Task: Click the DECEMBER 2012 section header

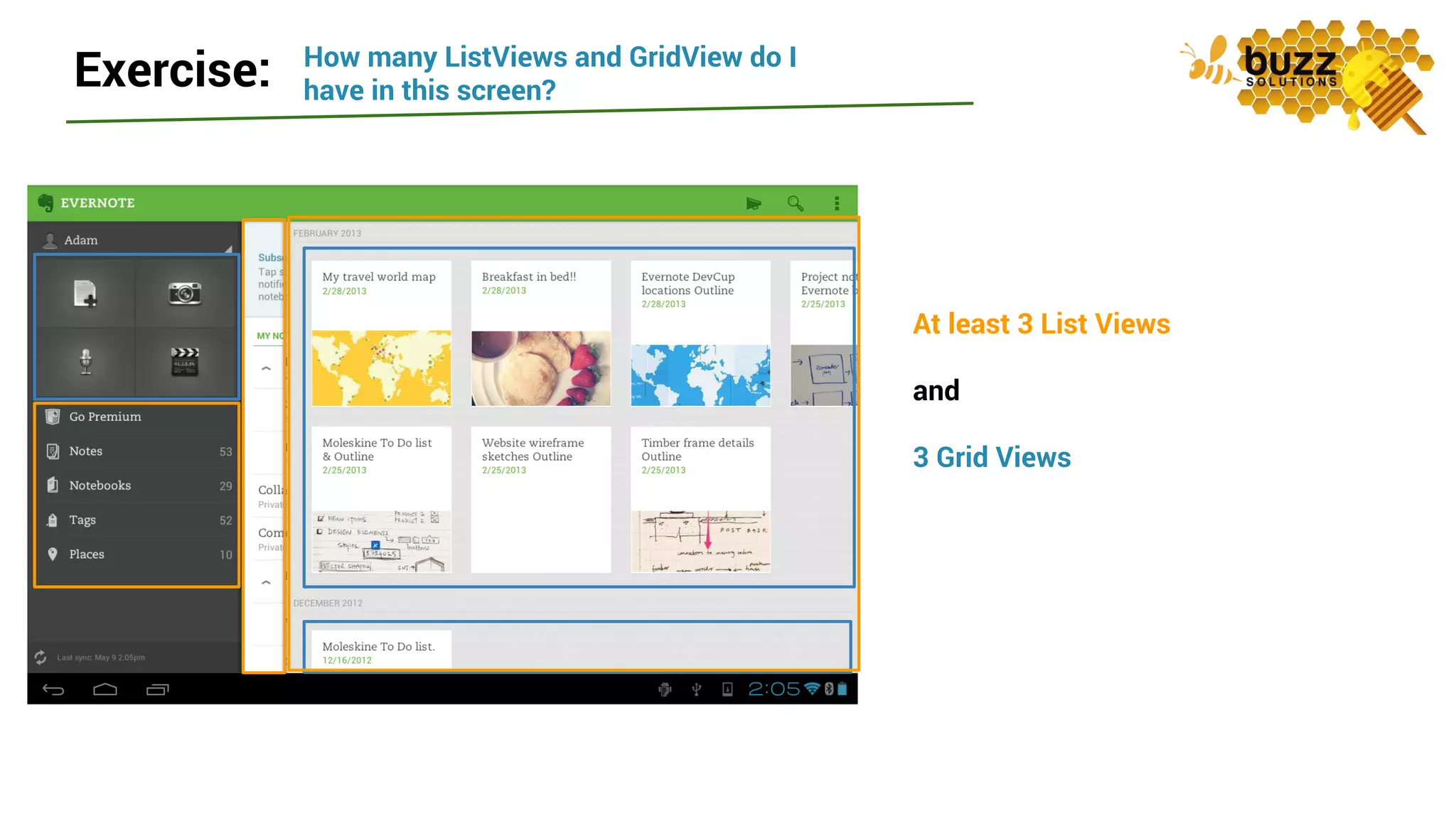Action: click(328, 603)
